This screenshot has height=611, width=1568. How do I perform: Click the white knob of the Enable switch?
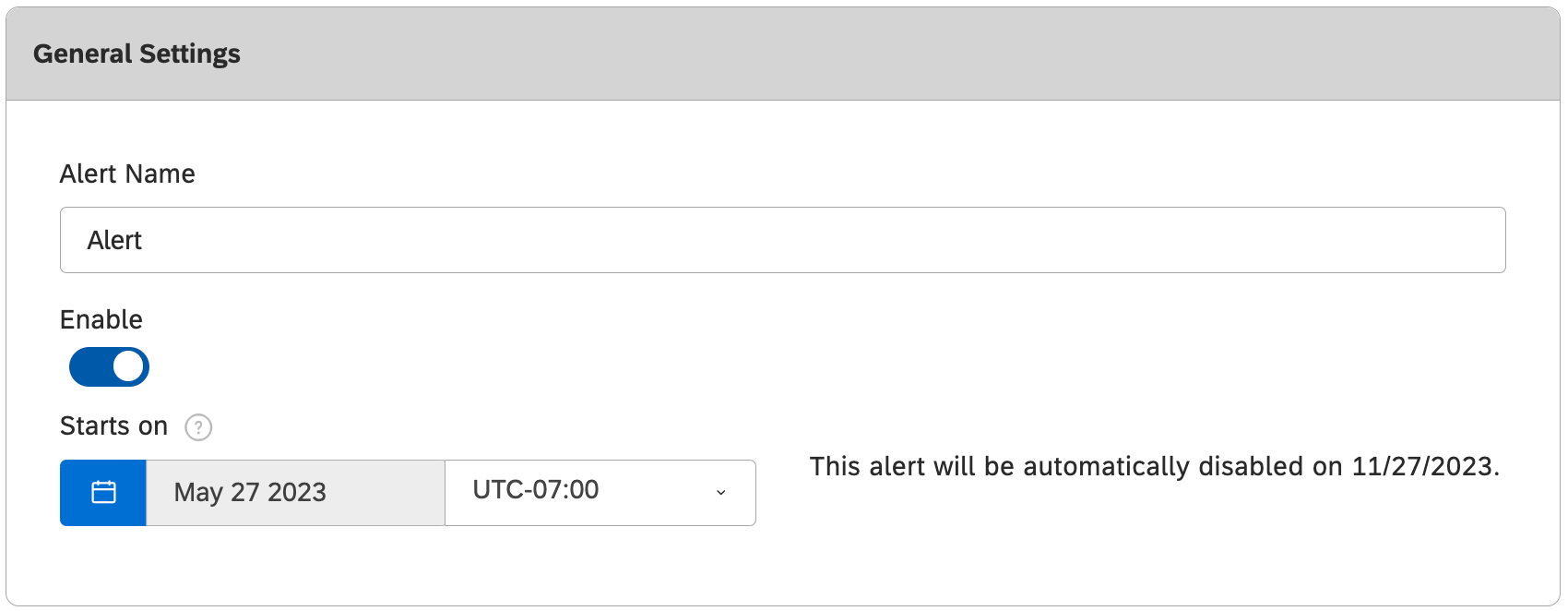pos(128,366)
